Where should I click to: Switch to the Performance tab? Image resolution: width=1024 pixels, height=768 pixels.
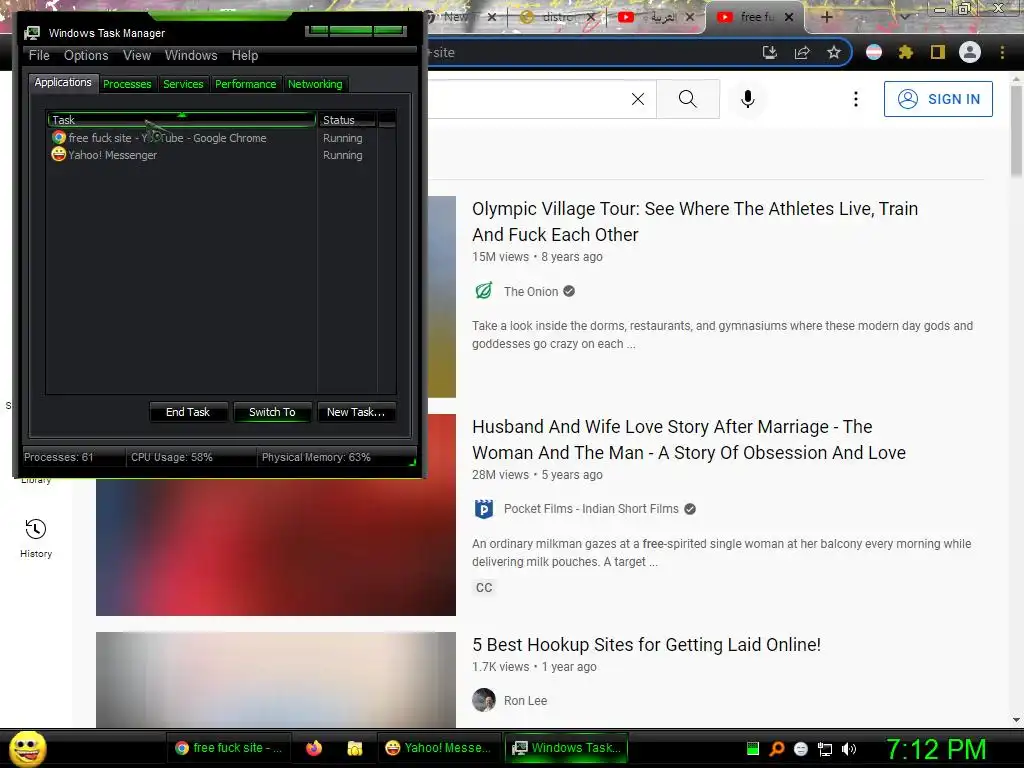point(246,84)
